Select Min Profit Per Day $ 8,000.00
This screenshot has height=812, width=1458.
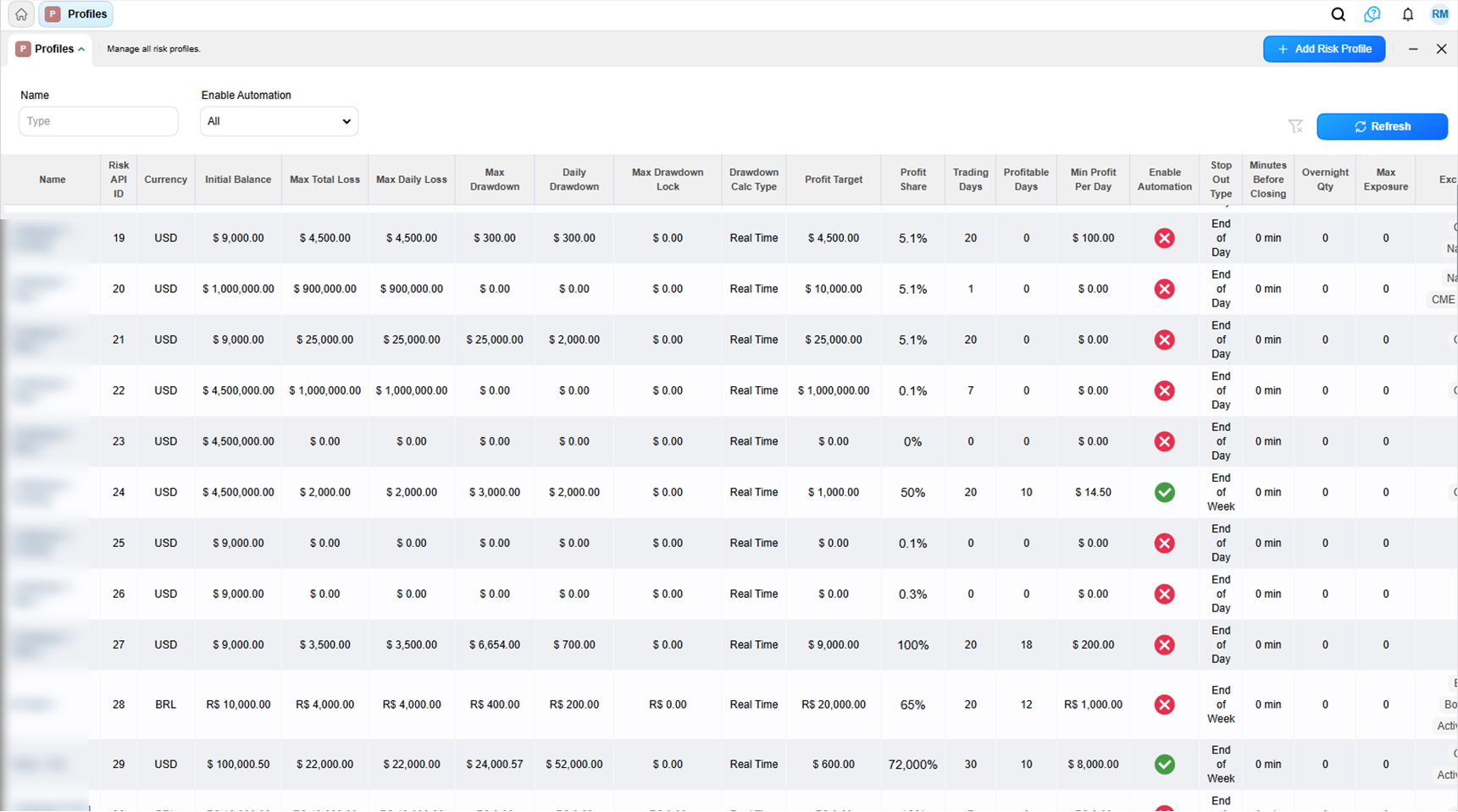1093,764
